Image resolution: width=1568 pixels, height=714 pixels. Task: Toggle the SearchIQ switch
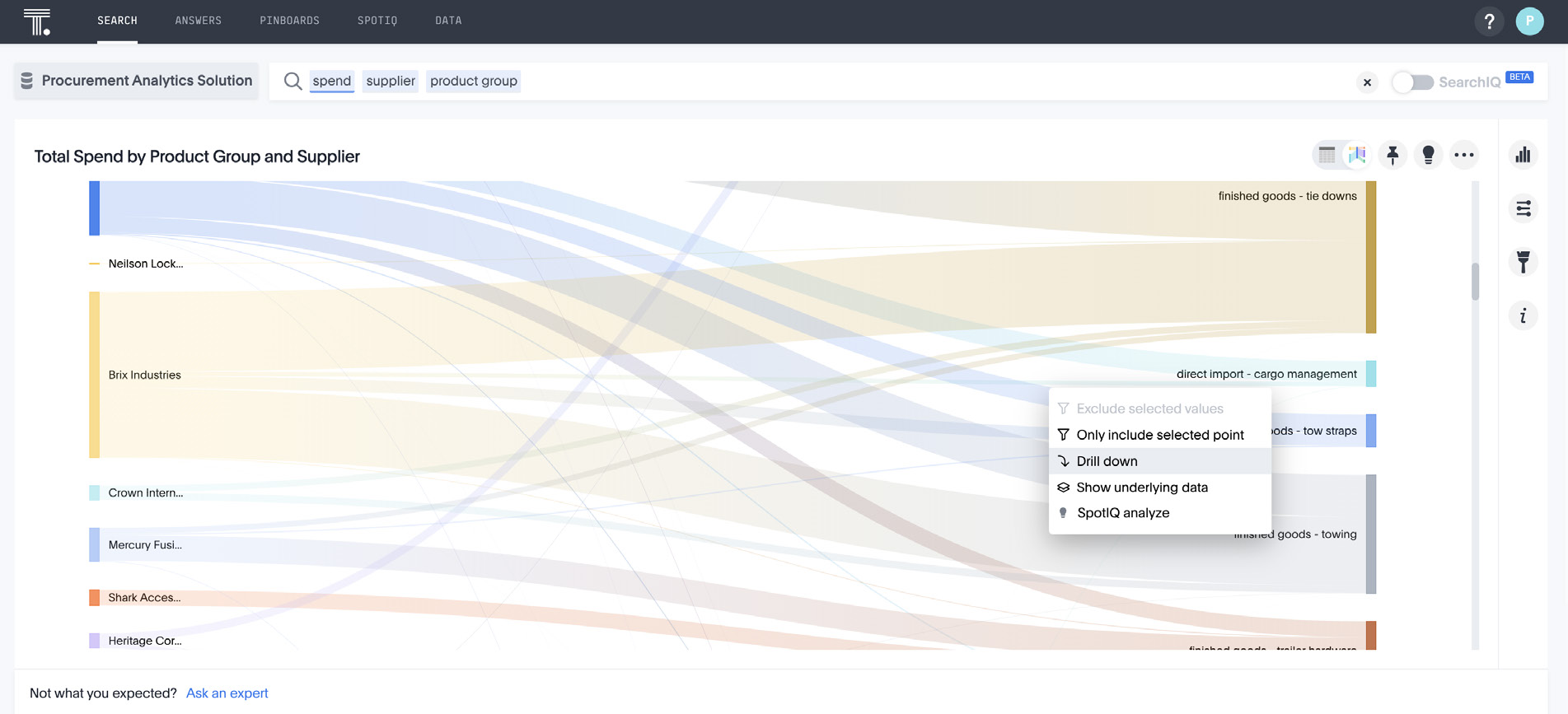coord(1412,82)
